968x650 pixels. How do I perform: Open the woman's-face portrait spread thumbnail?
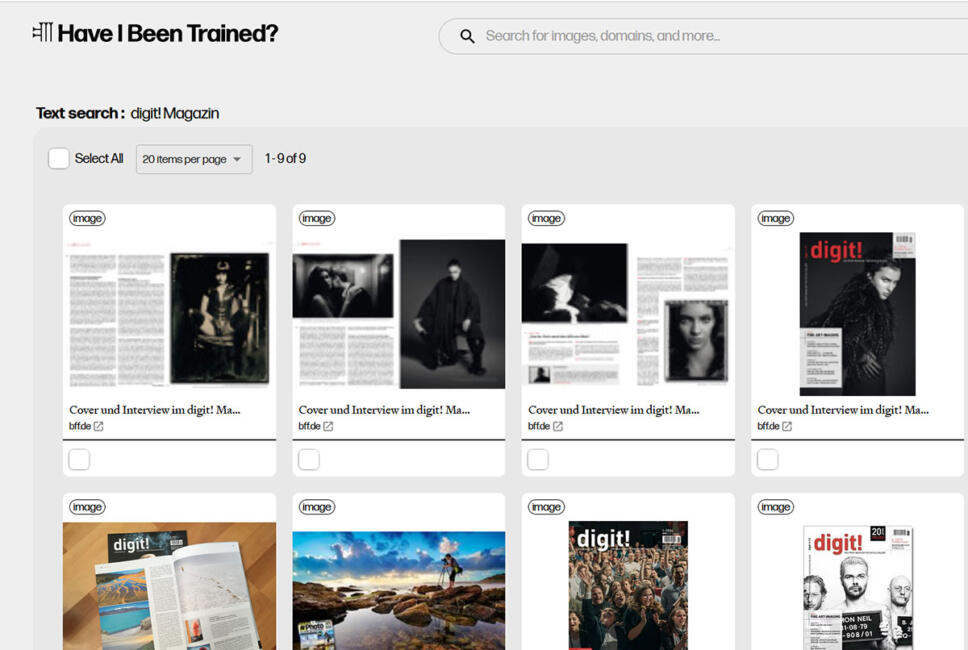point(628,314)
